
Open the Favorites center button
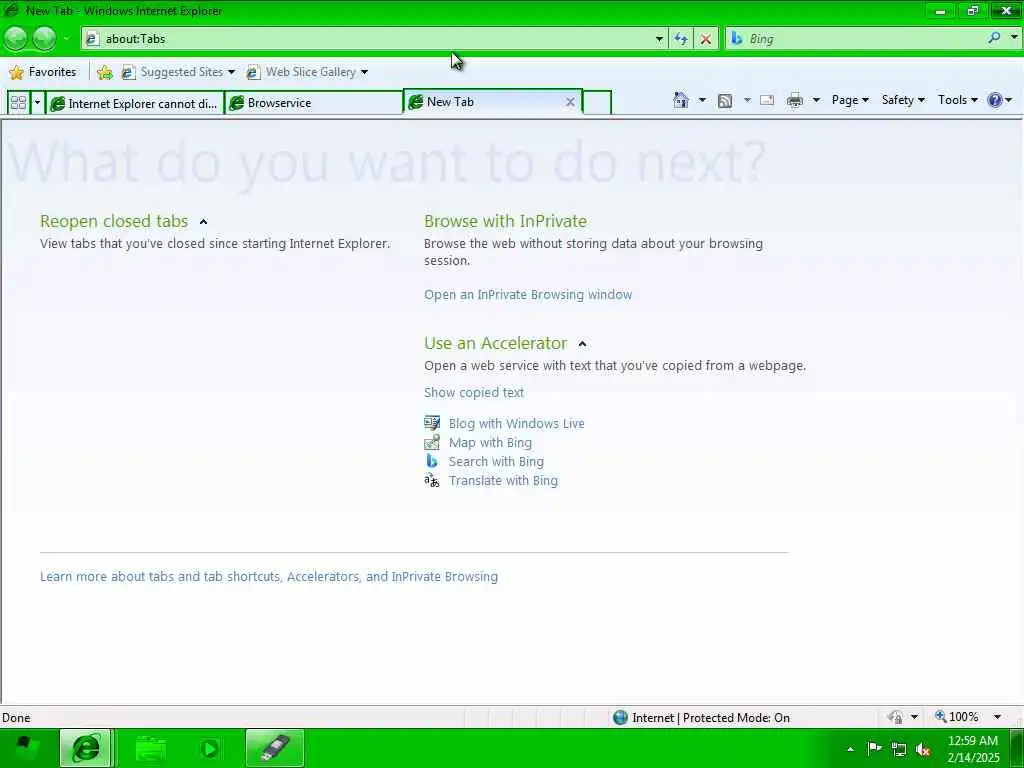(43, 72)
